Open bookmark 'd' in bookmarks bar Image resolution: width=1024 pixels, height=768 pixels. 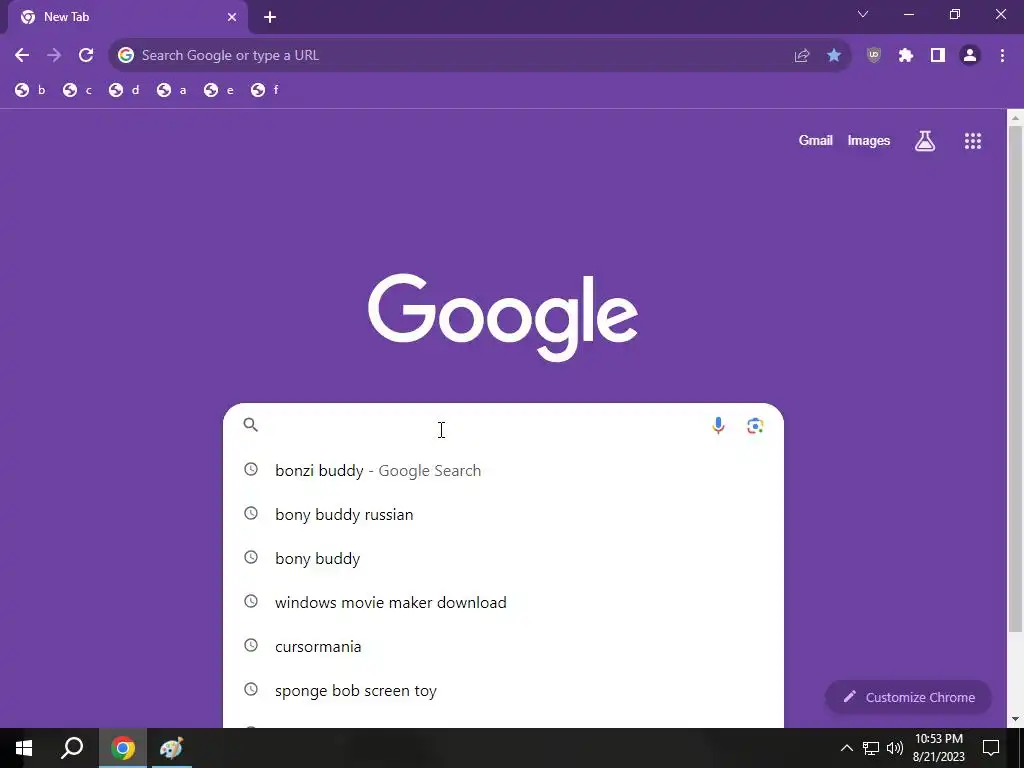coord(124,90)
